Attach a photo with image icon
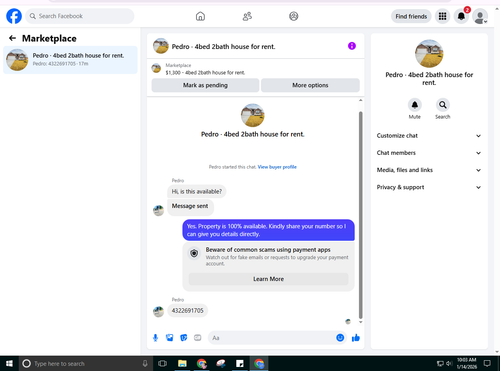The width and height of the screenshot is (500, 371). 170,338
